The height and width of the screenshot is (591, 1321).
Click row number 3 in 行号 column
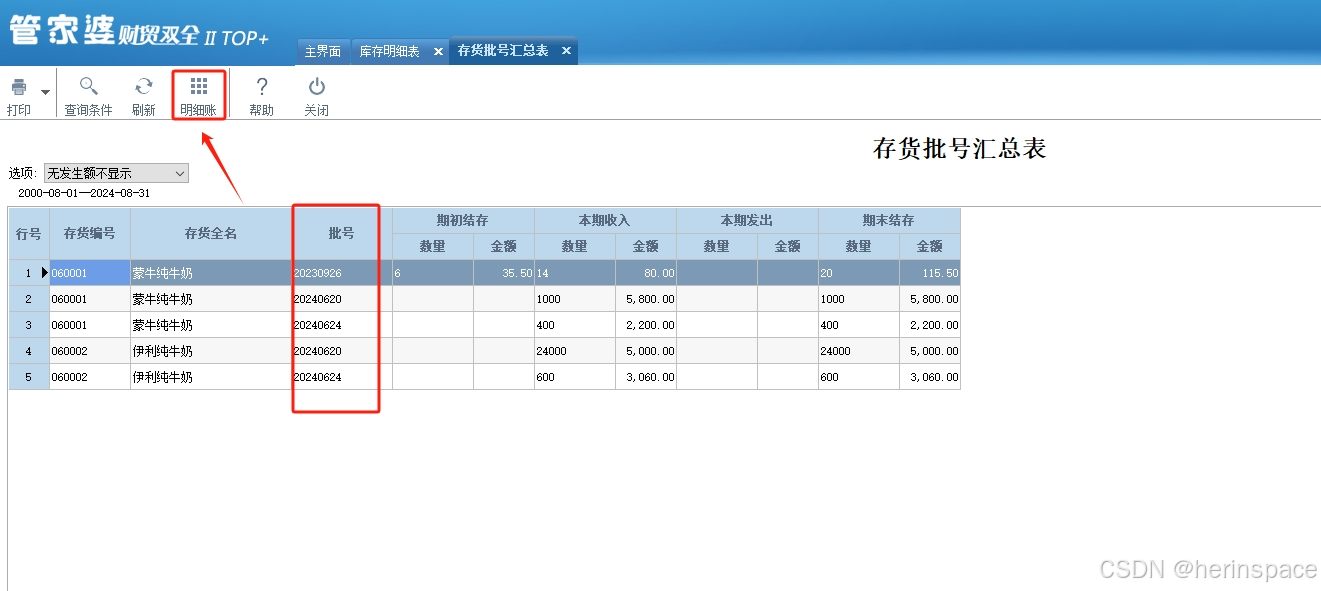click(29, 325)
